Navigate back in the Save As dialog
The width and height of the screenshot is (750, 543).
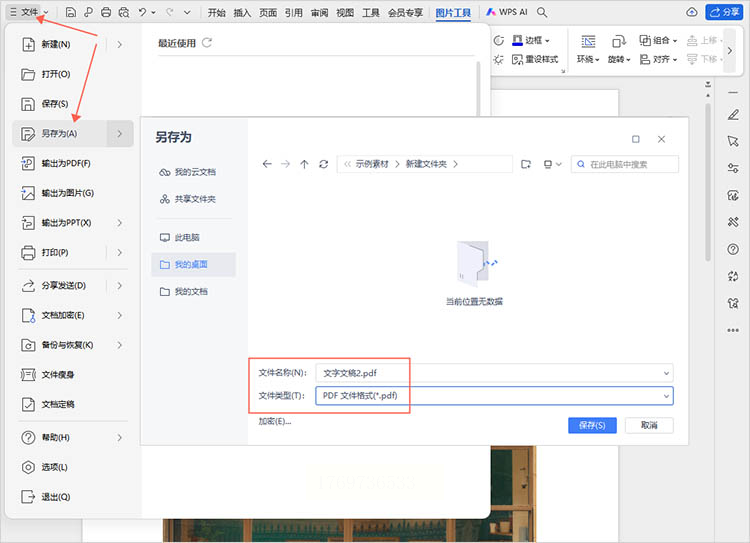click(267, 164)
